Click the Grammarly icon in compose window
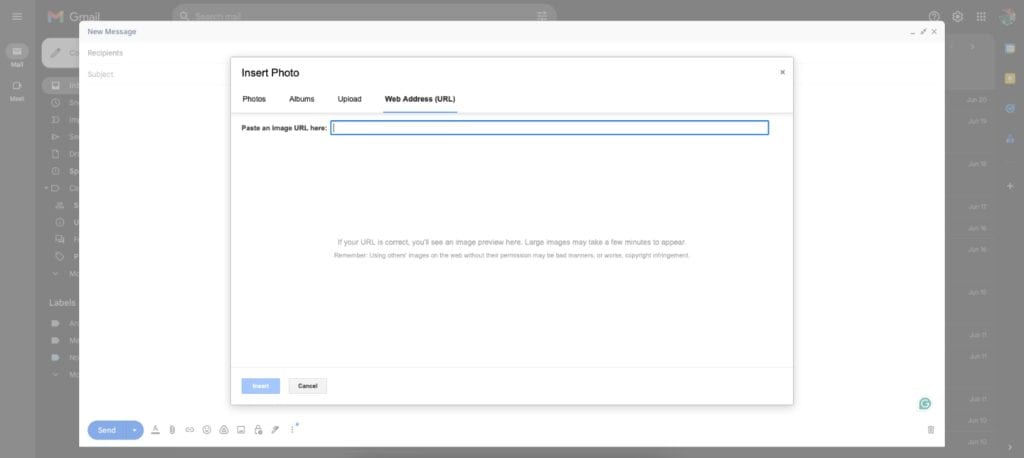Viewport: 1024px width, 458px height. coord(925,404)
